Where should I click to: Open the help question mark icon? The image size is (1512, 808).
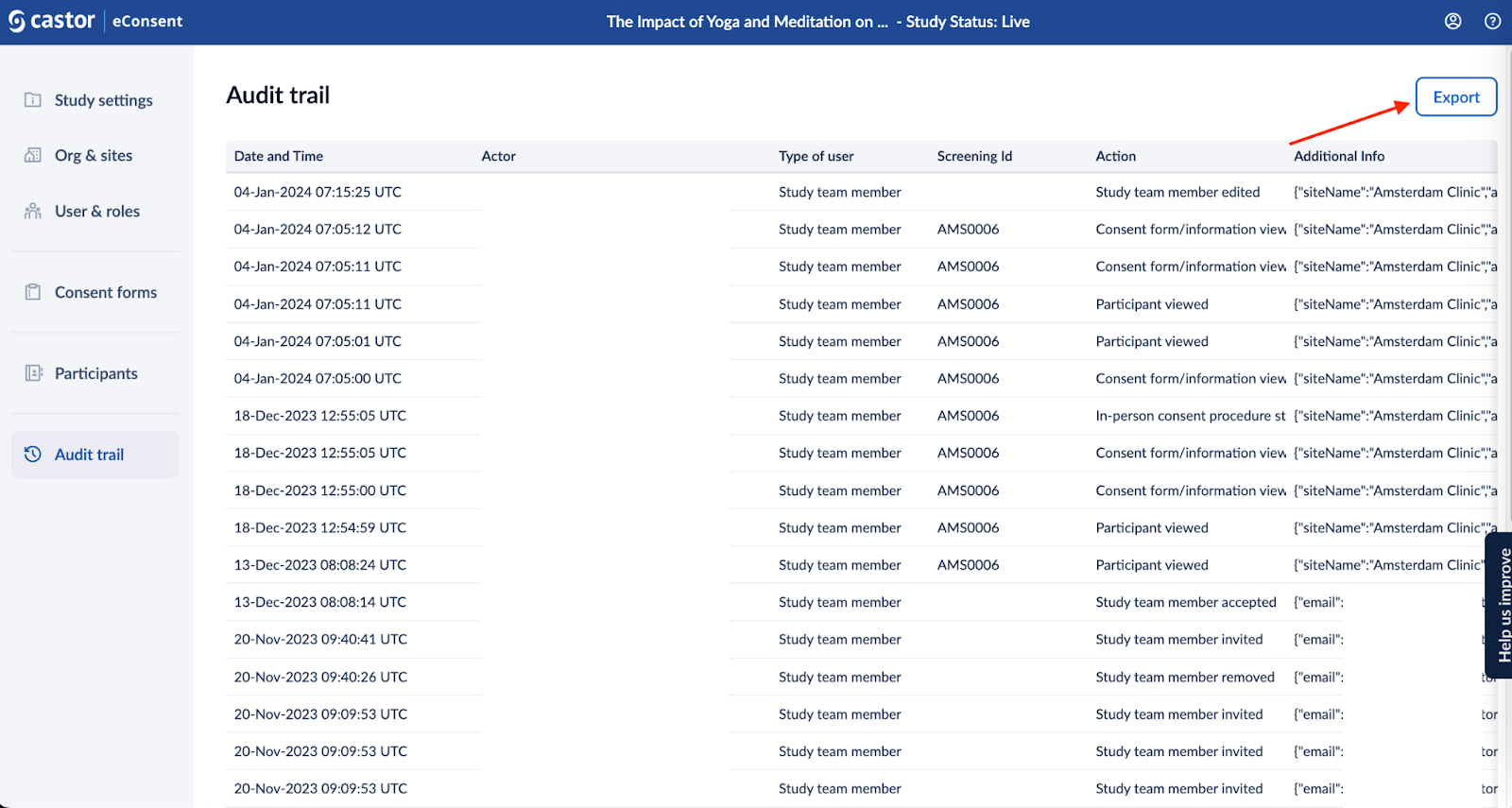[x=1493, y=21]
